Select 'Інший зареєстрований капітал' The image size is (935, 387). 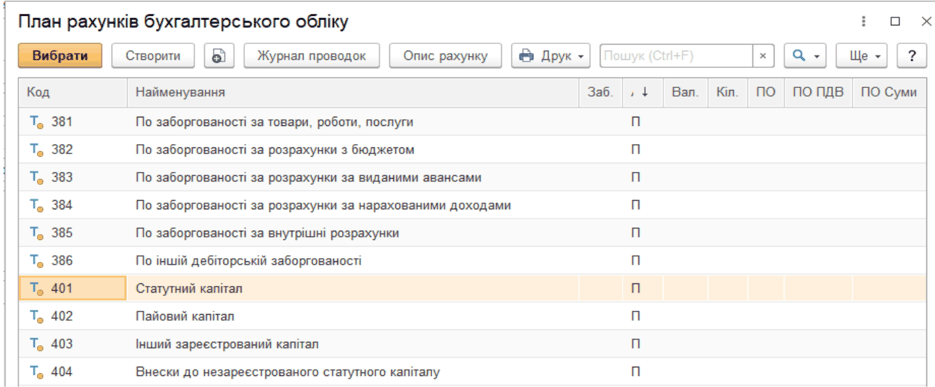(x=227, y=344)
